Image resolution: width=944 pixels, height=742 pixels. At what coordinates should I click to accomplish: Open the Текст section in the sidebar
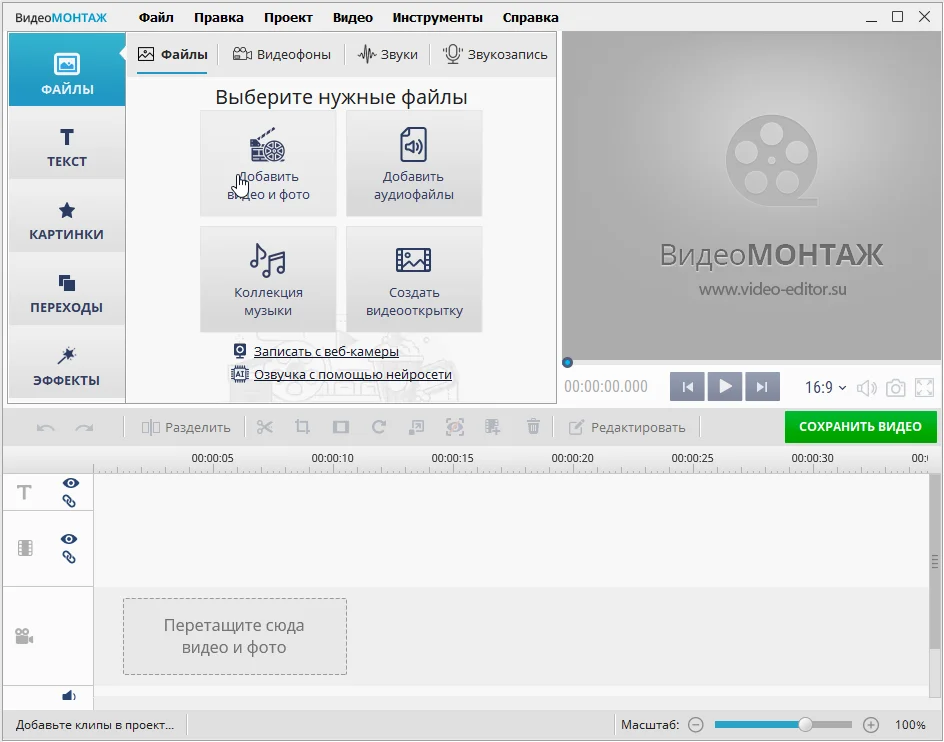tap(67, 147)
